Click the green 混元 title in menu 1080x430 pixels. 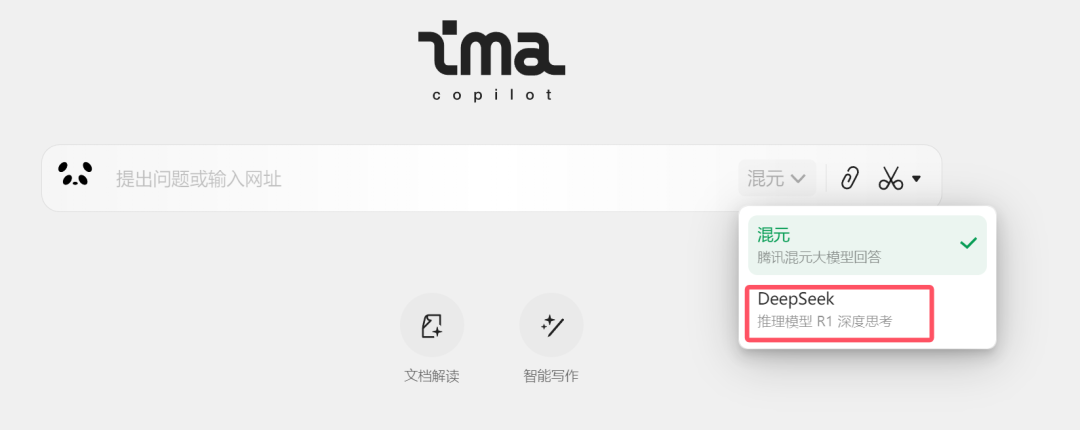click(x=773, y=235)
